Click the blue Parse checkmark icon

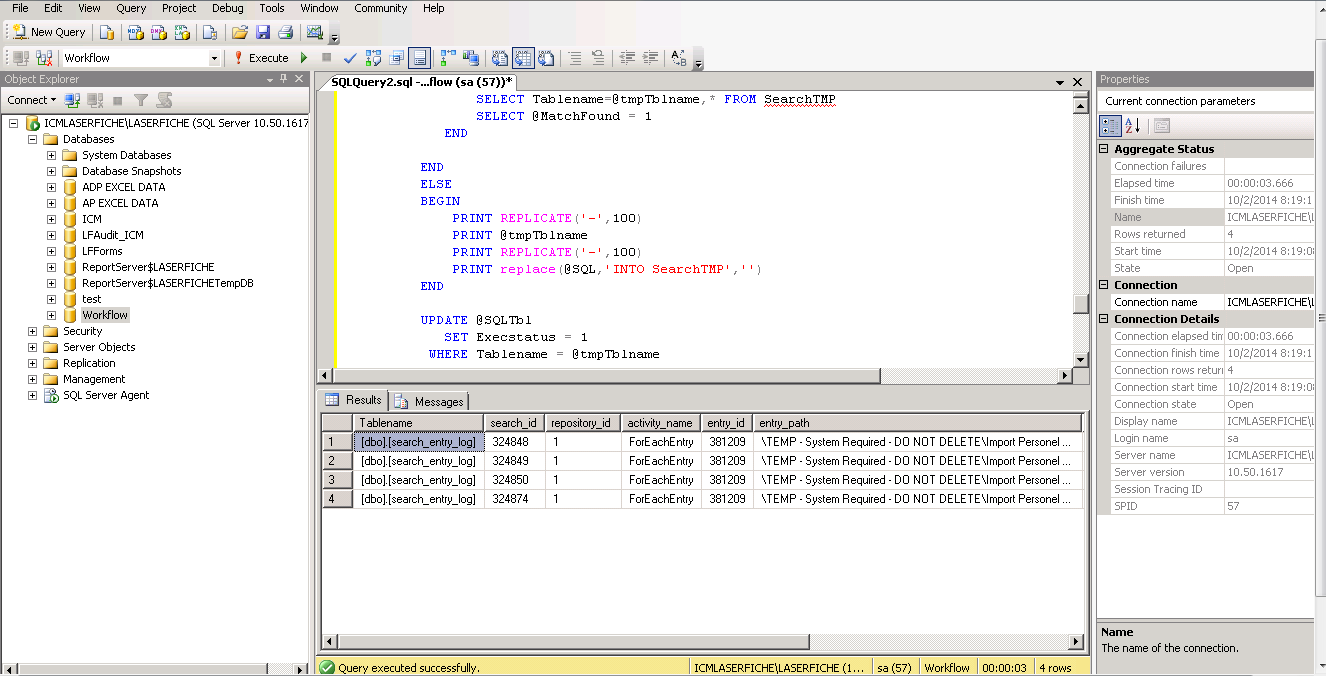point(350,58)
